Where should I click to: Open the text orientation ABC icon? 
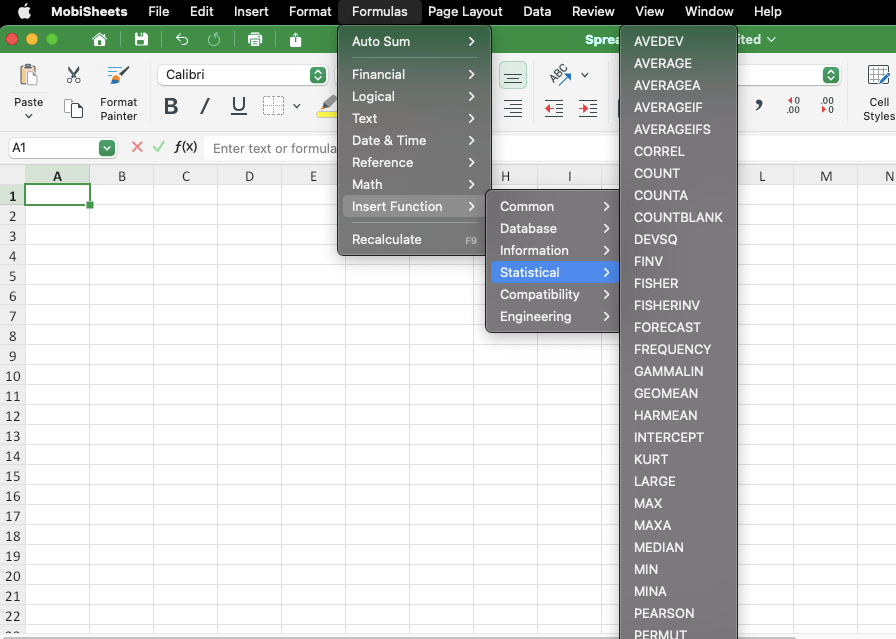click(560, 75)
